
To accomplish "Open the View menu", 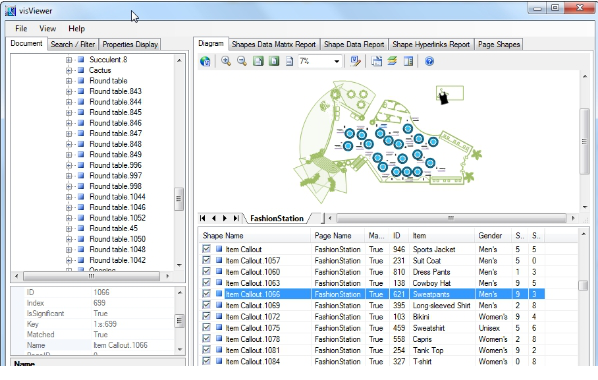I will coord(48,29).
